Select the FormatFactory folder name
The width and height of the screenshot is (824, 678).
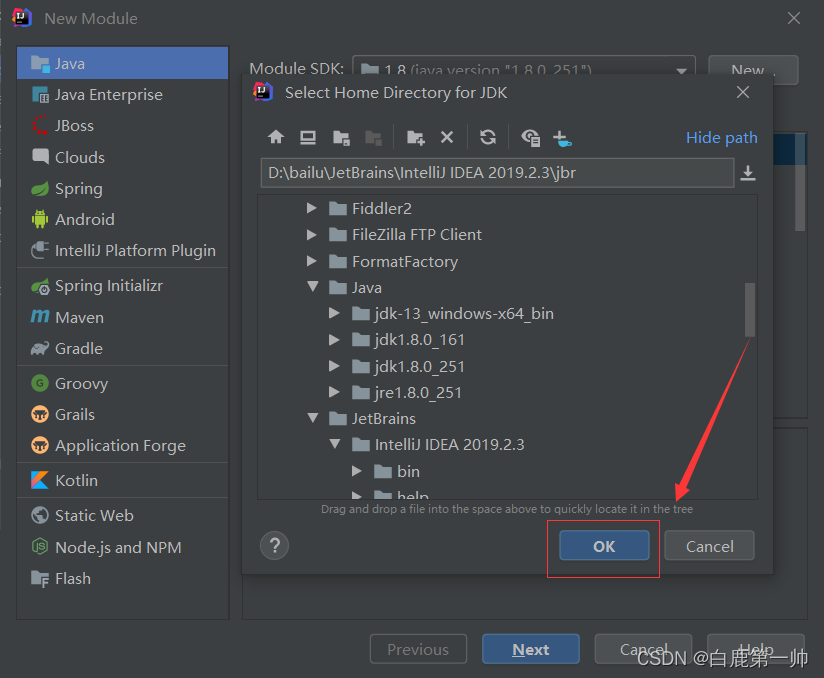pos(405,262)
